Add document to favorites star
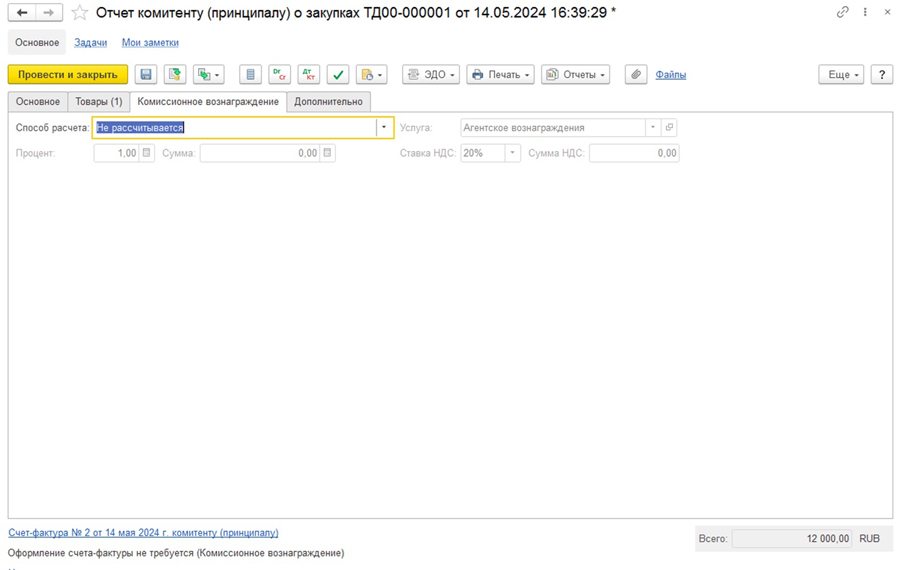This screenshot has width=900, height=570. [79, 13]
